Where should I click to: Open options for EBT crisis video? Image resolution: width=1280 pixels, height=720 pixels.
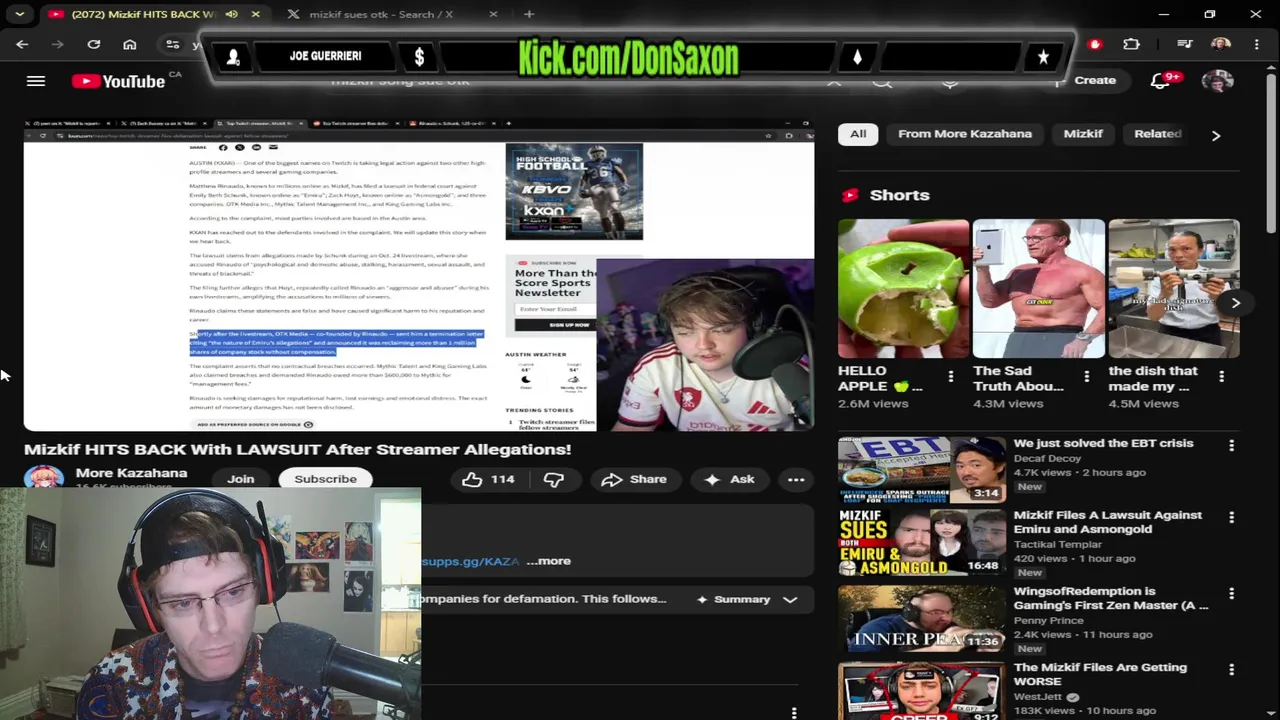(1231, 445)
